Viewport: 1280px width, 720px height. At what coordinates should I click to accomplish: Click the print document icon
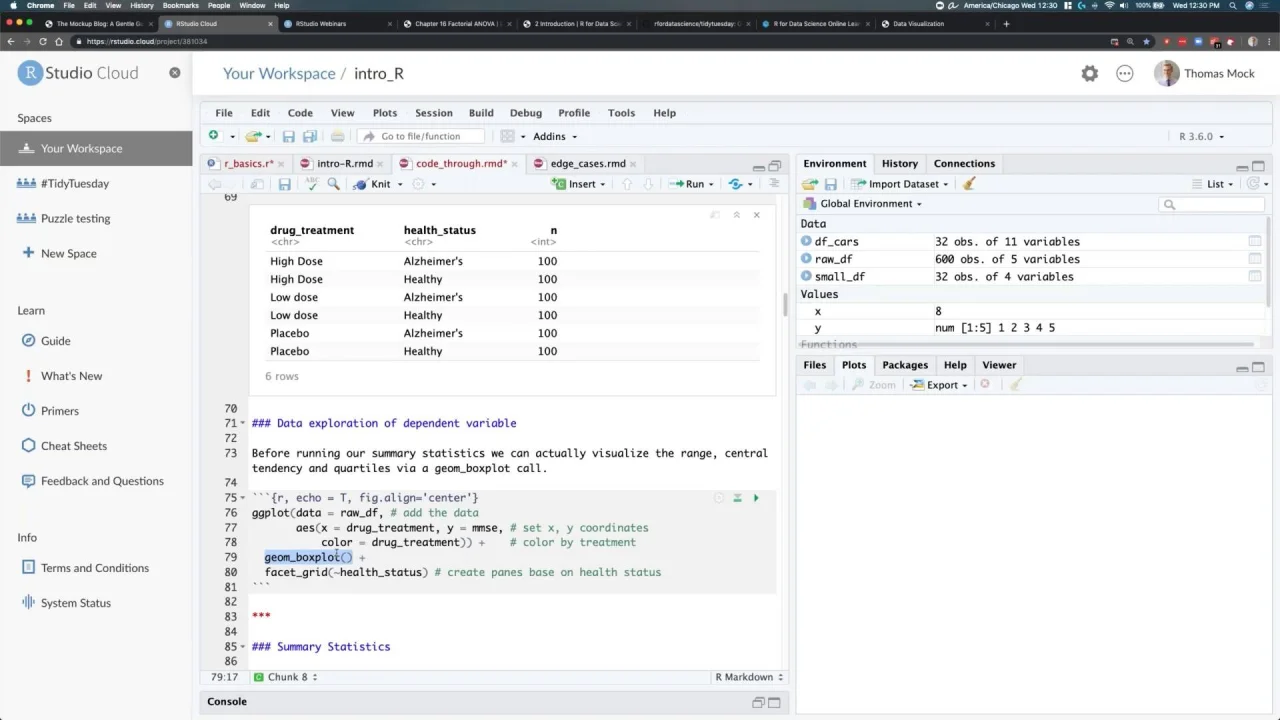tap(337, 137)
